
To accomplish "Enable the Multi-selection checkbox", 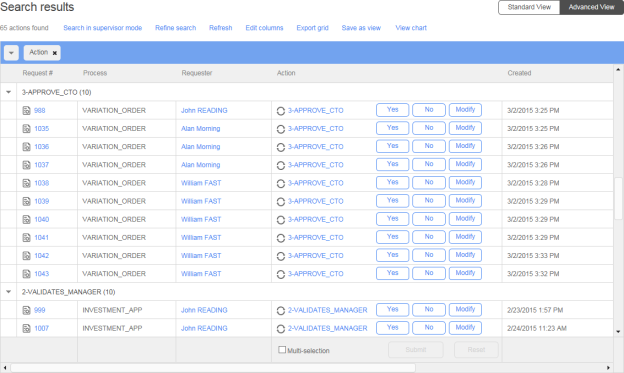I will click(x=282, y=350).
